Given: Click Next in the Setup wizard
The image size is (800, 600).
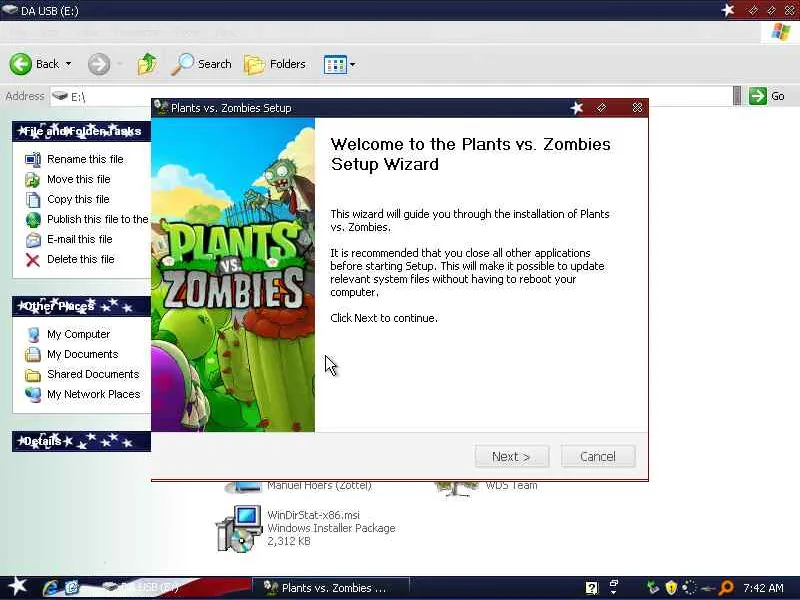Looking at the screenshot, I should pyautogui.click(x=512, y=456).
